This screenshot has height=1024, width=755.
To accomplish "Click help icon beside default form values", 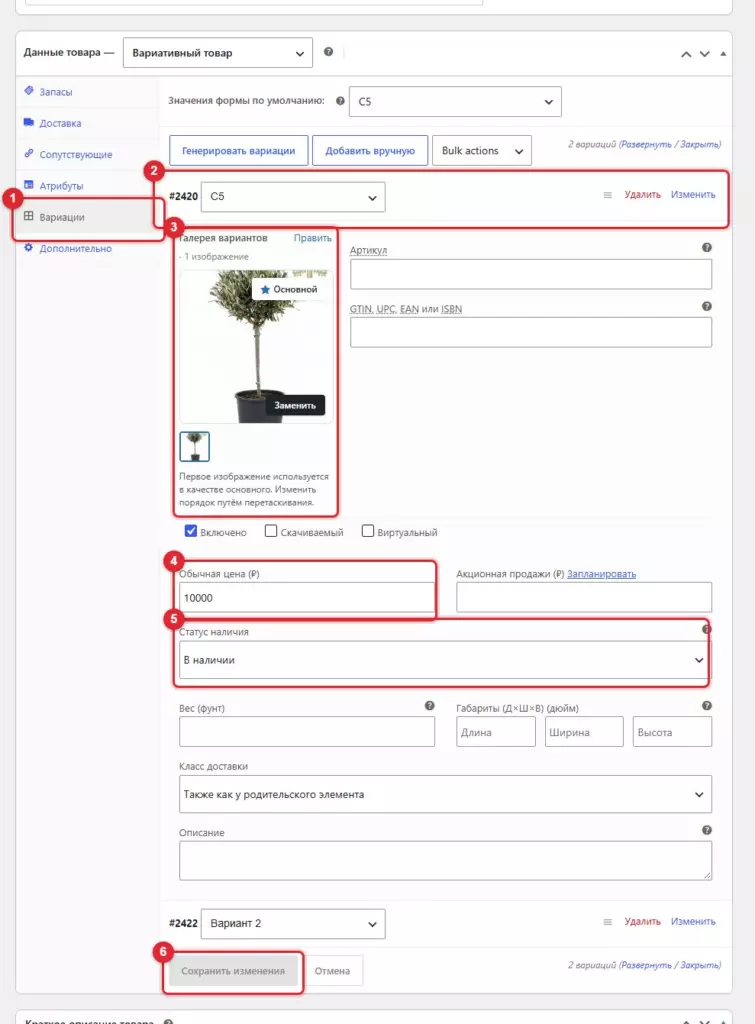I will pos(340,101).
